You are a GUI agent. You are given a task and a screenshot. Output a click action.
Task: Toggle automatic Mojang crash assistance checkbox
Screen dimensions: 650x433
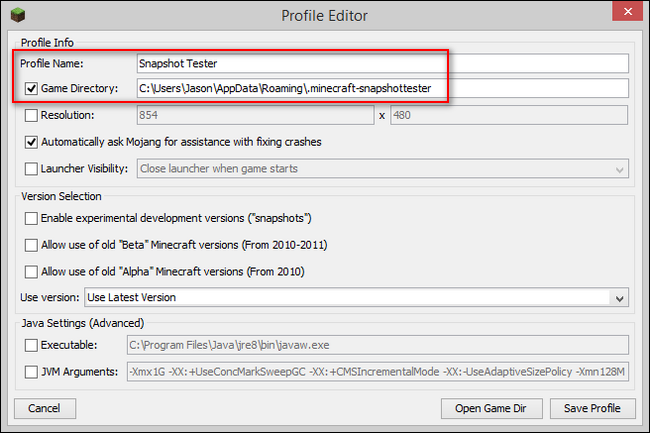tap(32, 142)
